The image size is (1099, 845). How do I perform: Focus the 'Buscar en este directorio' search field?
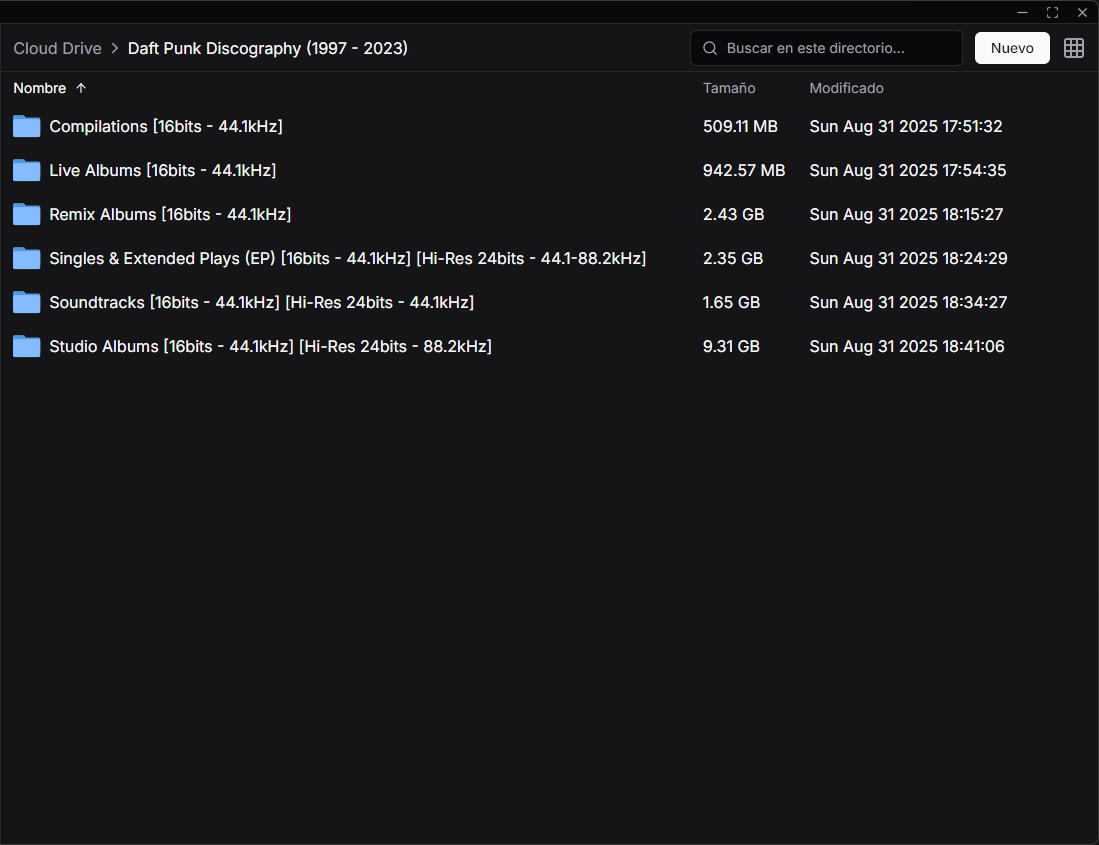(826, 48)
